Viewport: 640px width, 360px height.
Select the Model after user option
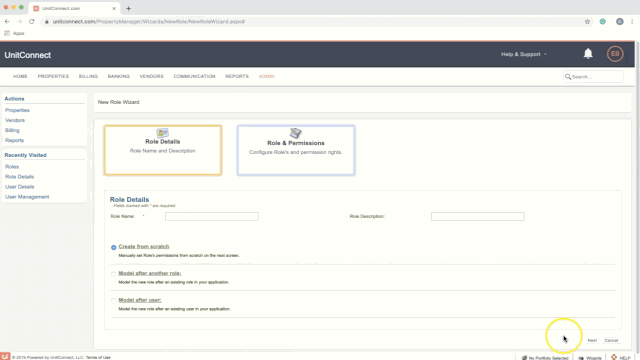pyautogui.click(x=113, y=301)
